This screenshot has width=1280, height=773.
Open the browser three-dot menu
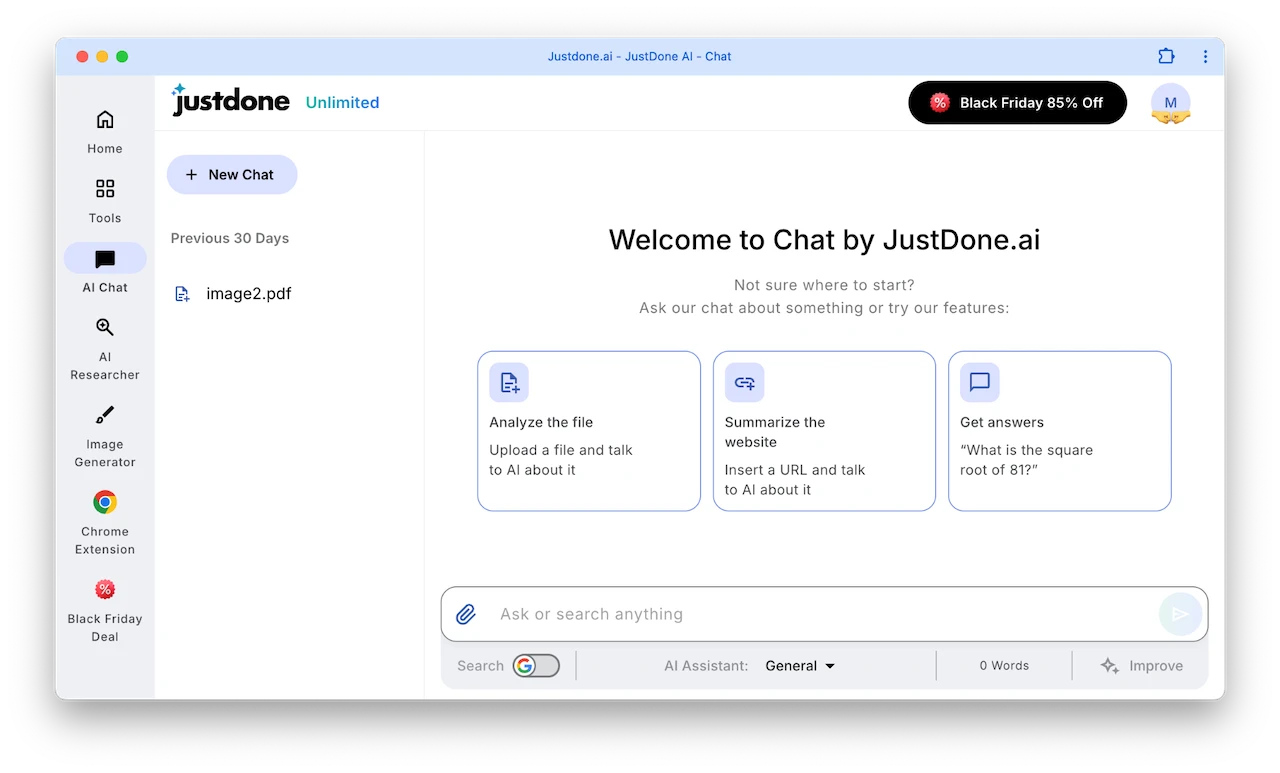coord(1206,56)
